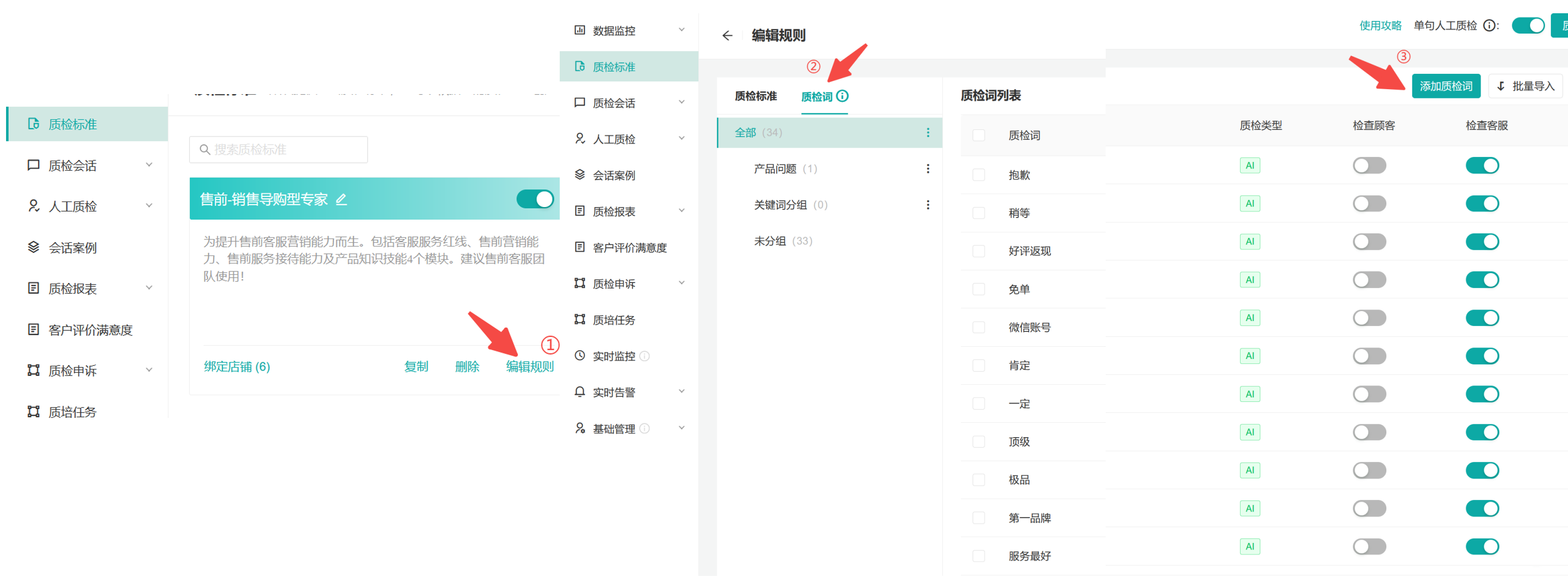The image size is (1568, 588).
Task: Click the 质培任务 icon in middle menu
Action: coord(580,319)
